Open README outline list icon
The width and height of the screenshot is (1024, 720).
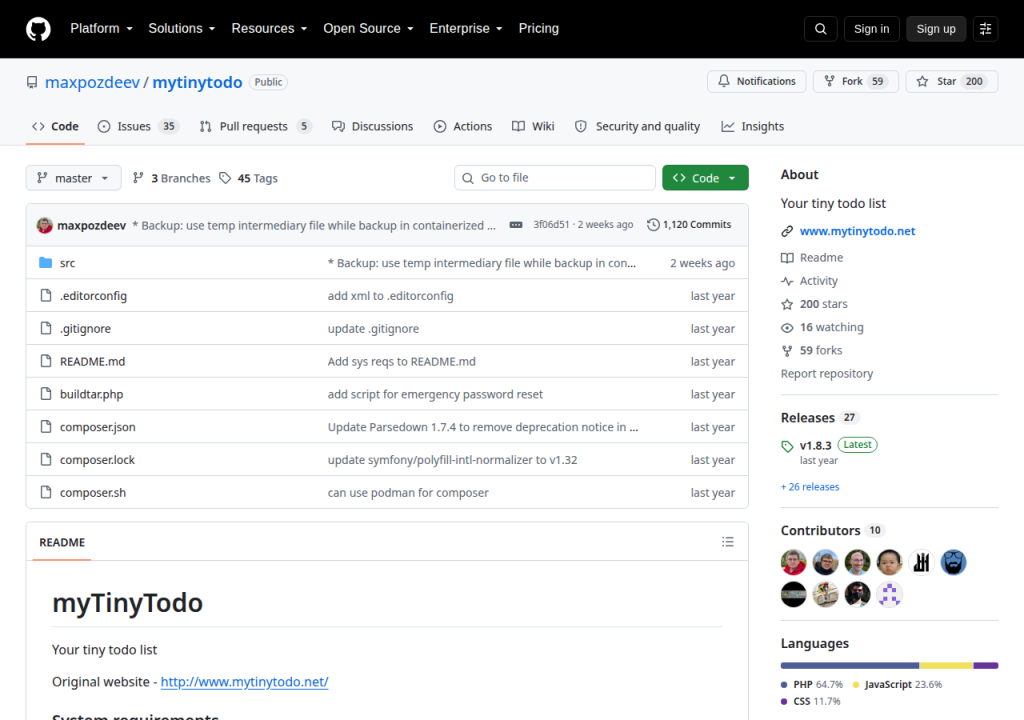[728, 542]
